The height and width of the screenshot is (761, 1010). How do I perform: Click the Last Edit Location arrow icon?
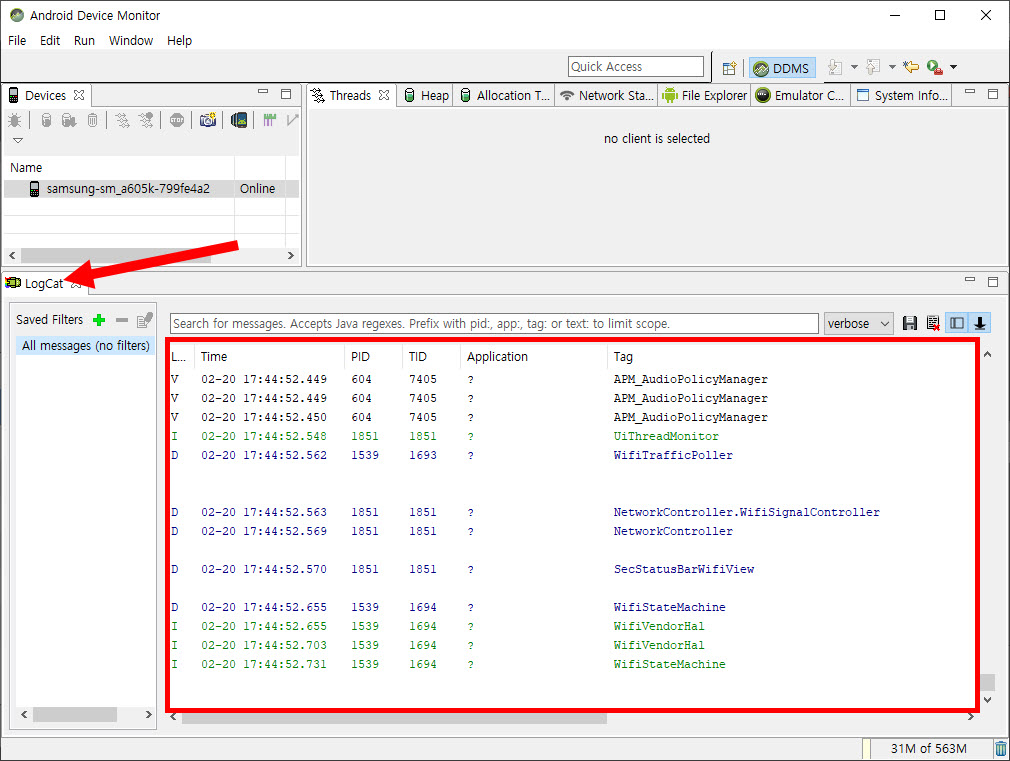tap(911, 66)
